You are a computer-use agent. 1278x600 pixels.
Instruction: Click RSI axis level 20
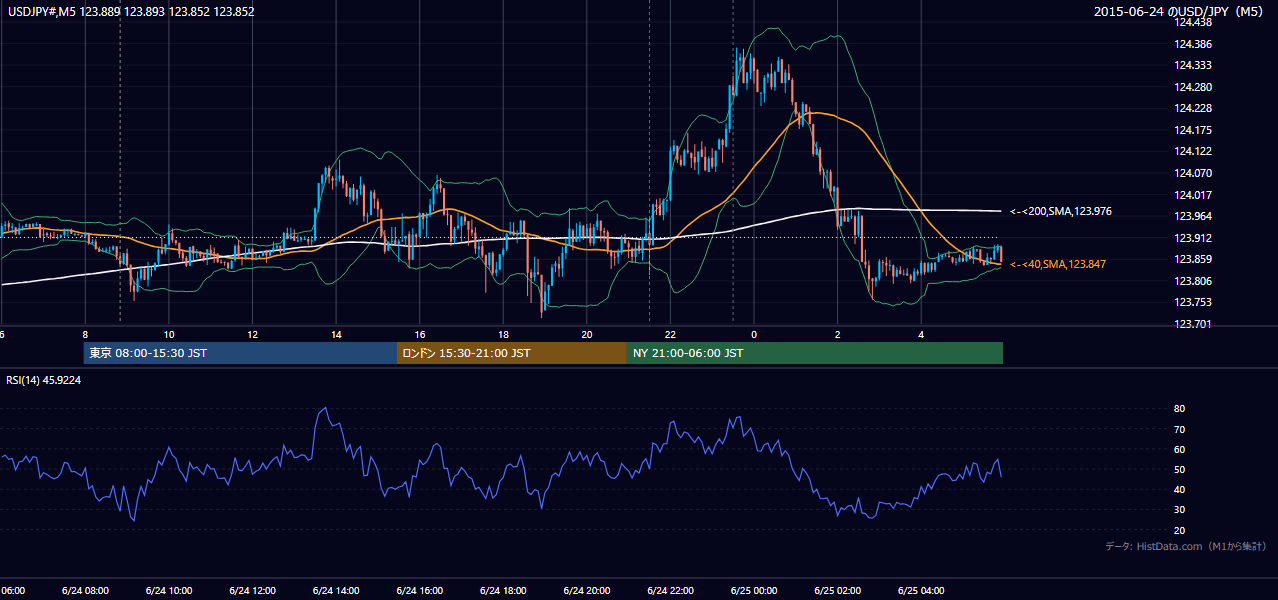click(x=1180, y=530)
